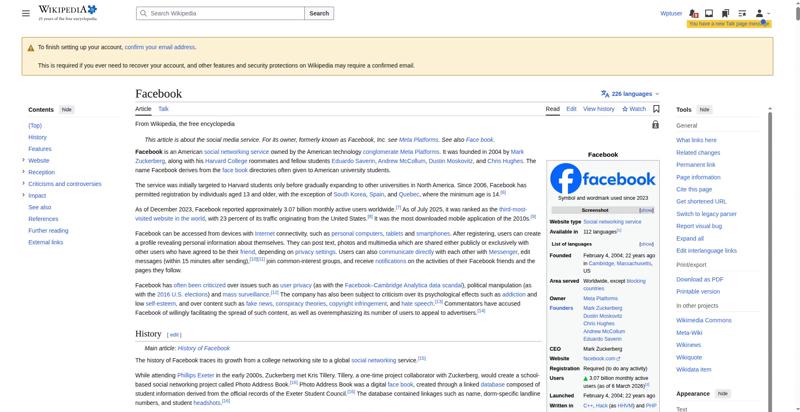Image resolution: width=800 pixels, height=412 pixels.
Task: Click the bookmark icon beside Watch
Action: tap(656, 109)
